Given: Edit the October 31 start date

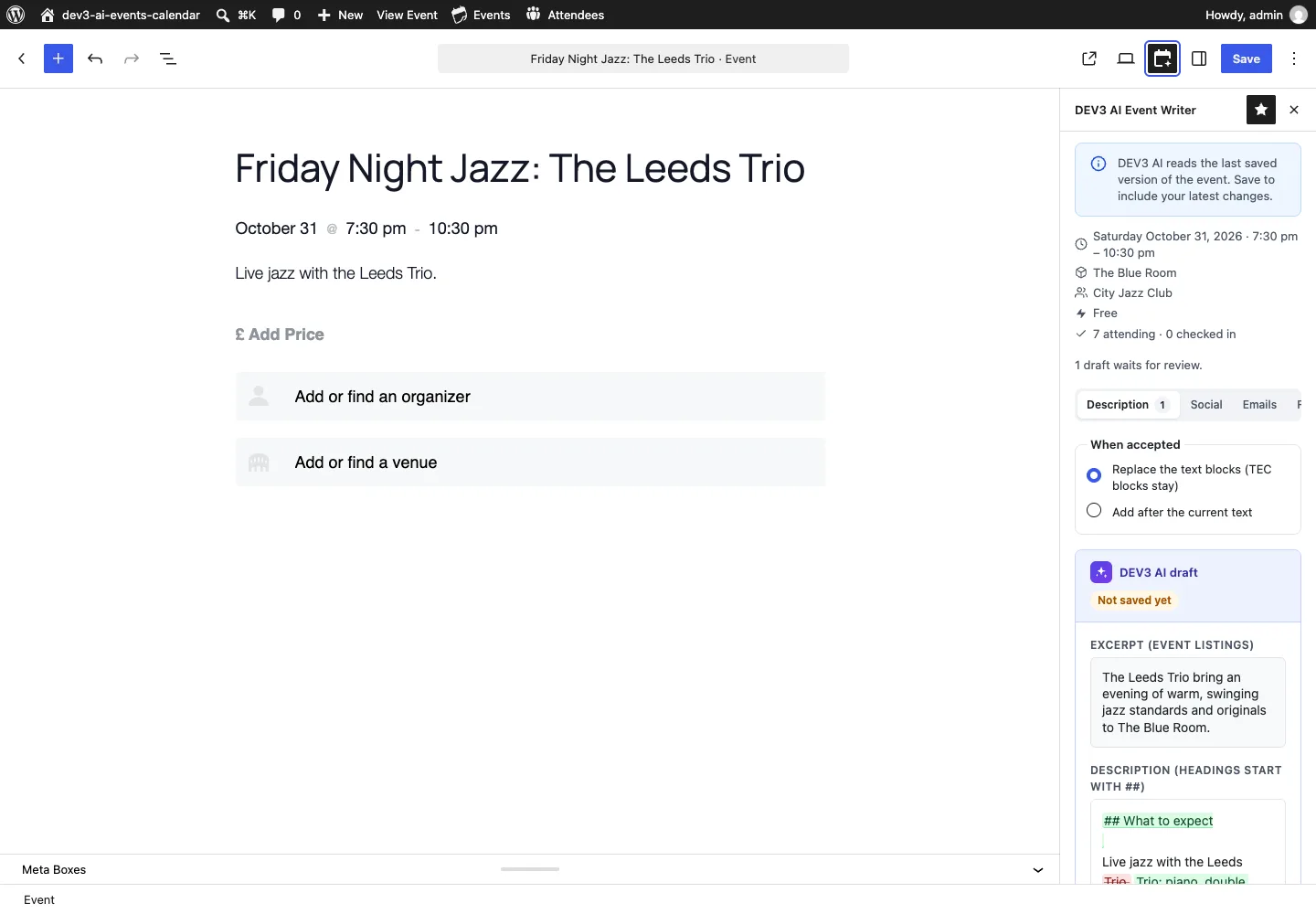Looking at the screenshot, I should [276, 228].
